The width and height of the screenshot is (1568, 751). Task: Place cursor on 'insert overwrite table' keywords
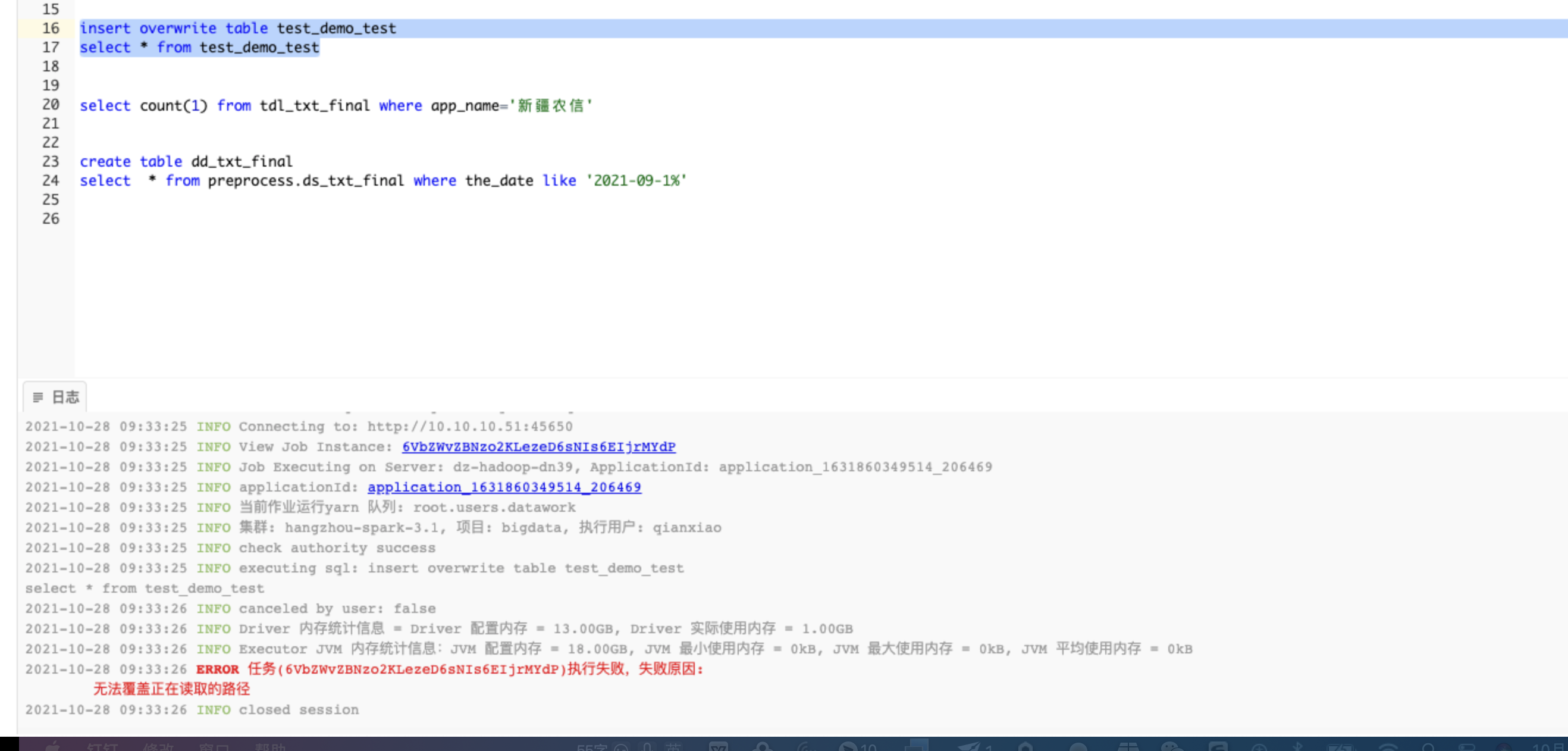pyautogui.click(x=174, y=28)
